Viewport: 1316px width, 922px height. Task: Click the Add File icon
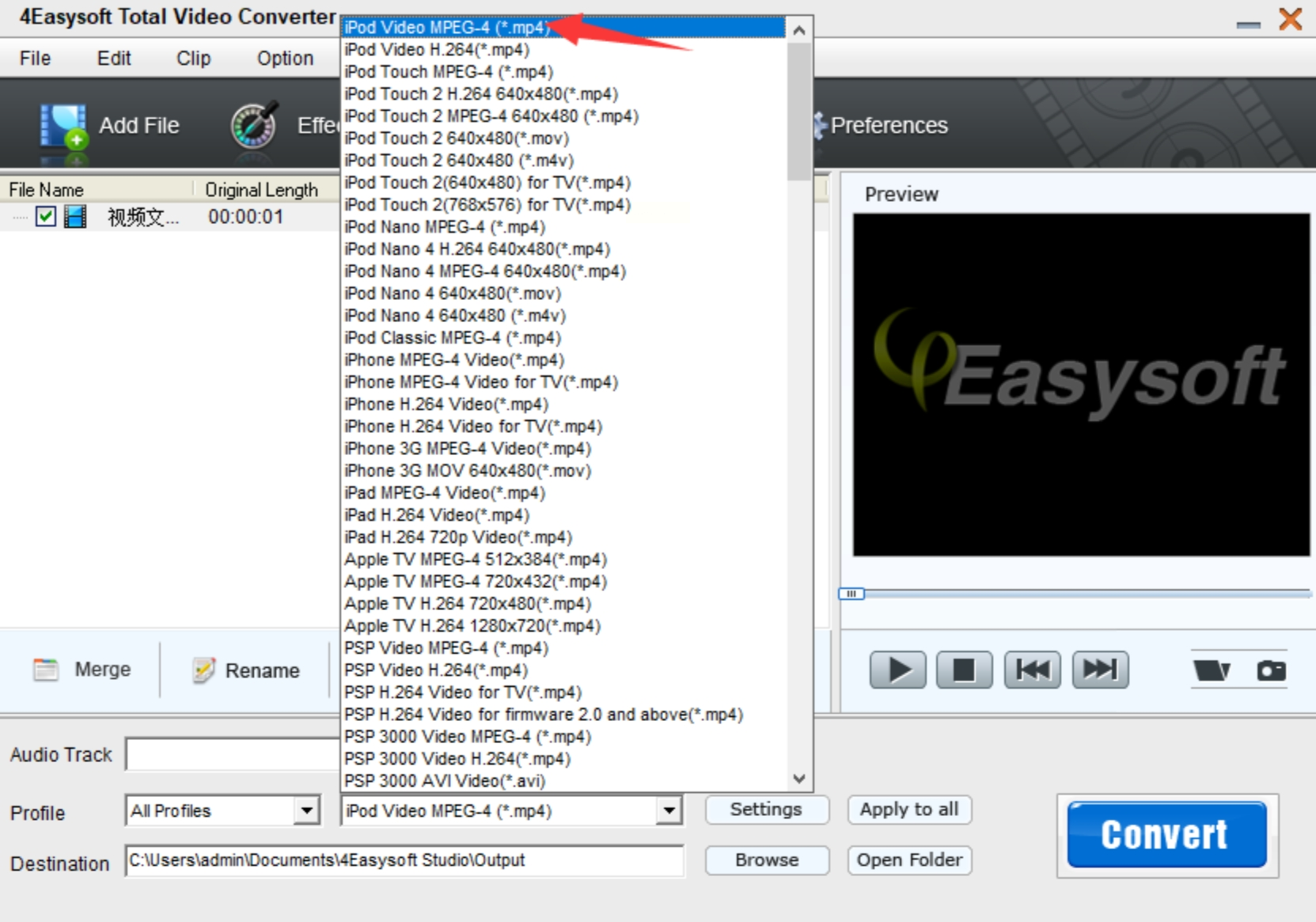63,126
